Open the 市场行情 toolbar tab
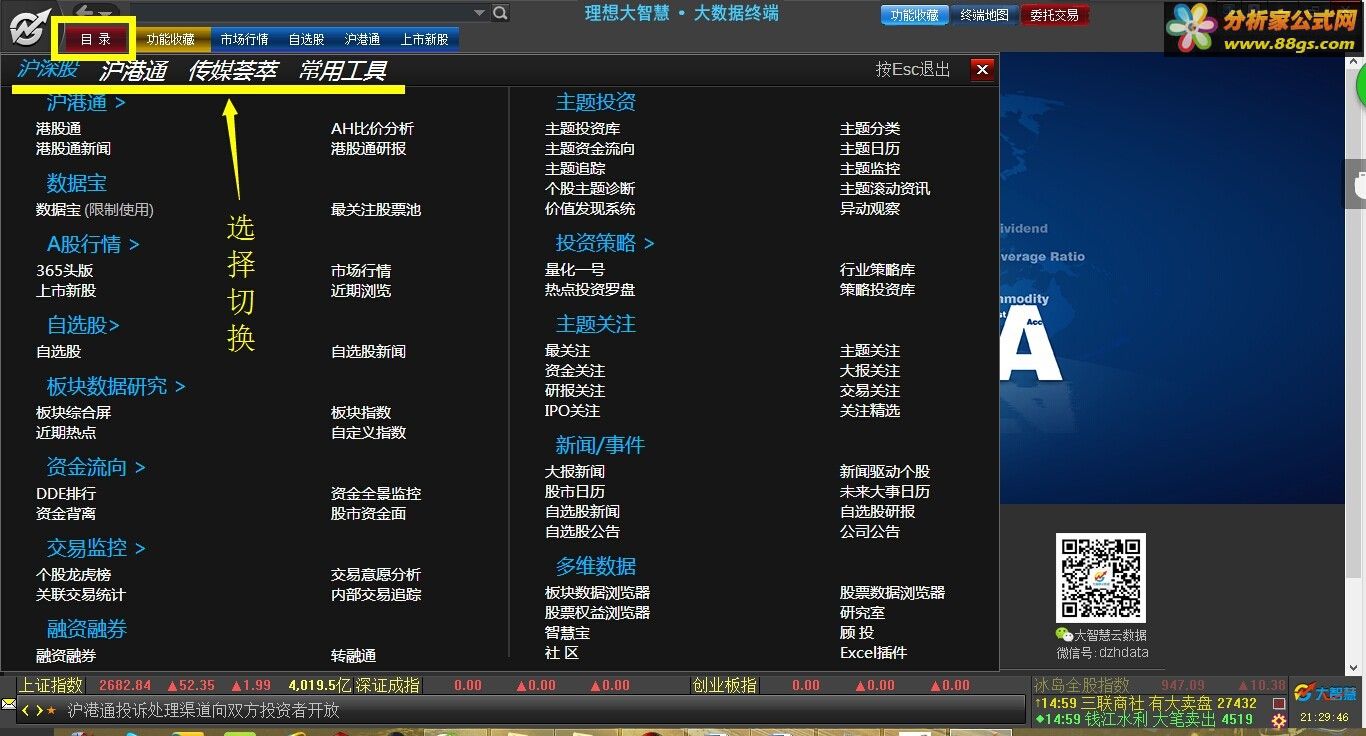The image size is (1366, 736). point(244,39)
